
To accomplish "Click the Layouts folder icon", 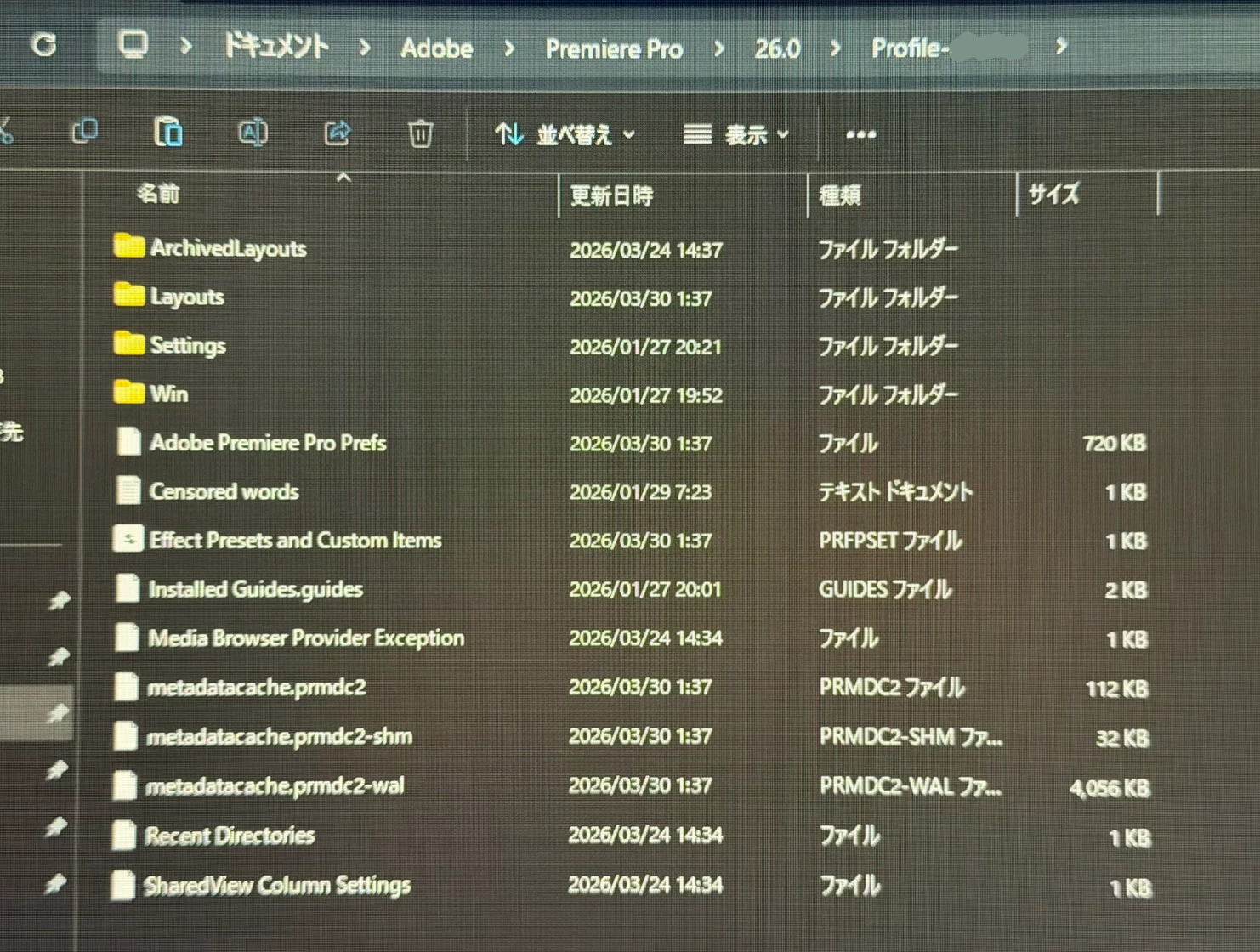I will (128, 295).
